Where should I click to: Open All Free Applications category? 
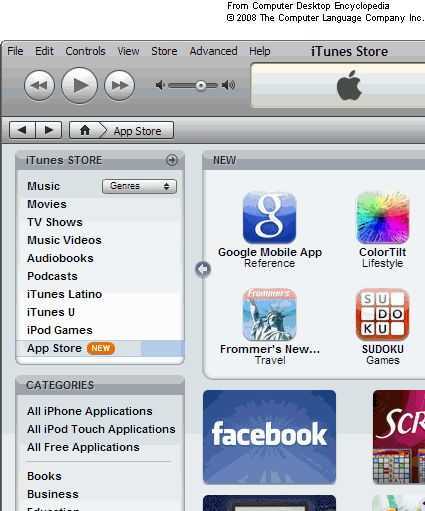tap(83, 447)
